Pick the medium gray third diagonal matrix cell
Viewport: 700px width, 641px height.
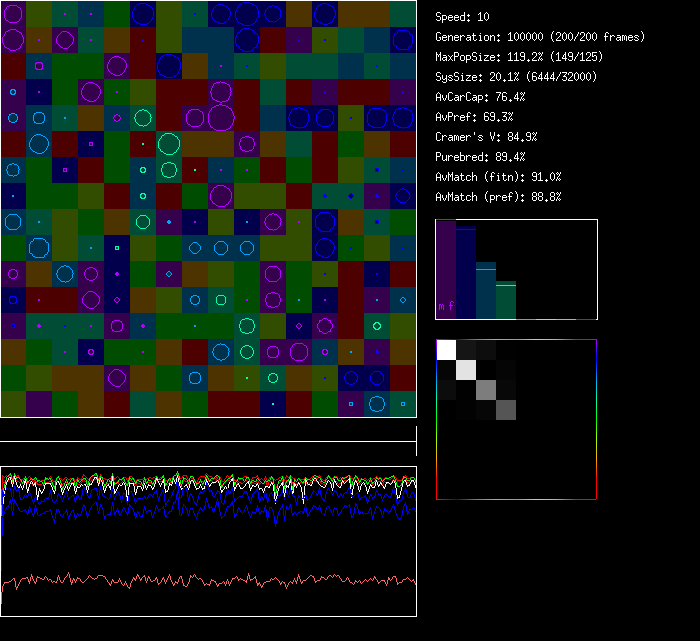pos(486,389)
